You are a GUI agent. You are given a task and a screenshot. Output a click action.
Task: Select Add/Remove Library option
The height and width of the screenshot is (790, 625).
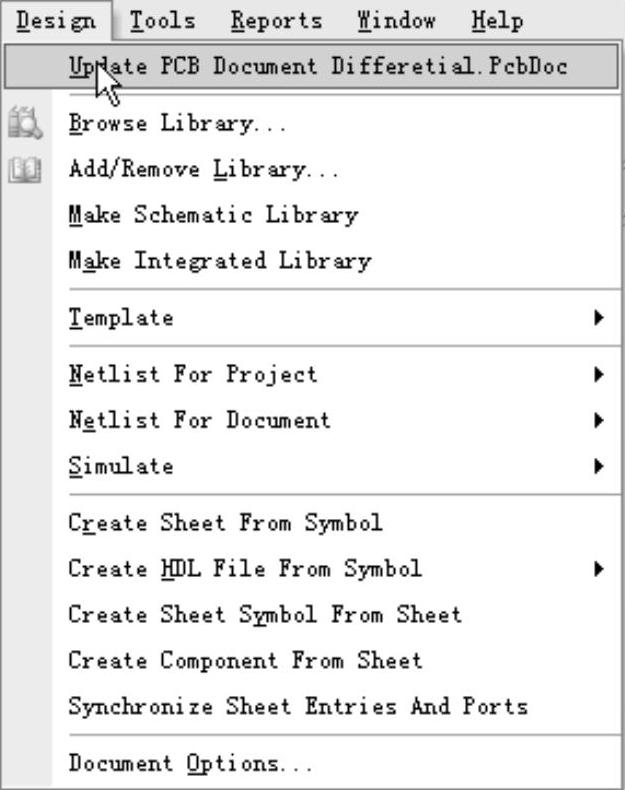pyautogui.click(x=204, y=169)
